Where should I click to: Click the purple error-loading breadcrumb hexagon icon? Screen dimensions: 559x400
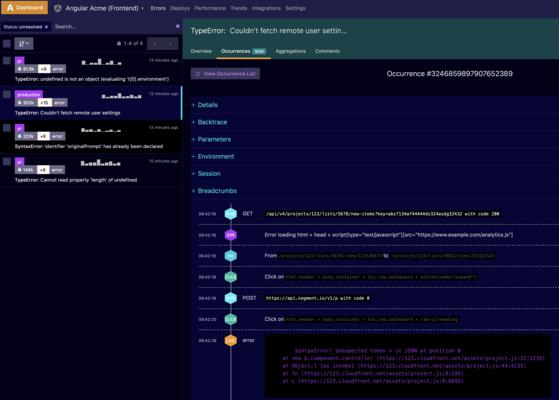231,235
